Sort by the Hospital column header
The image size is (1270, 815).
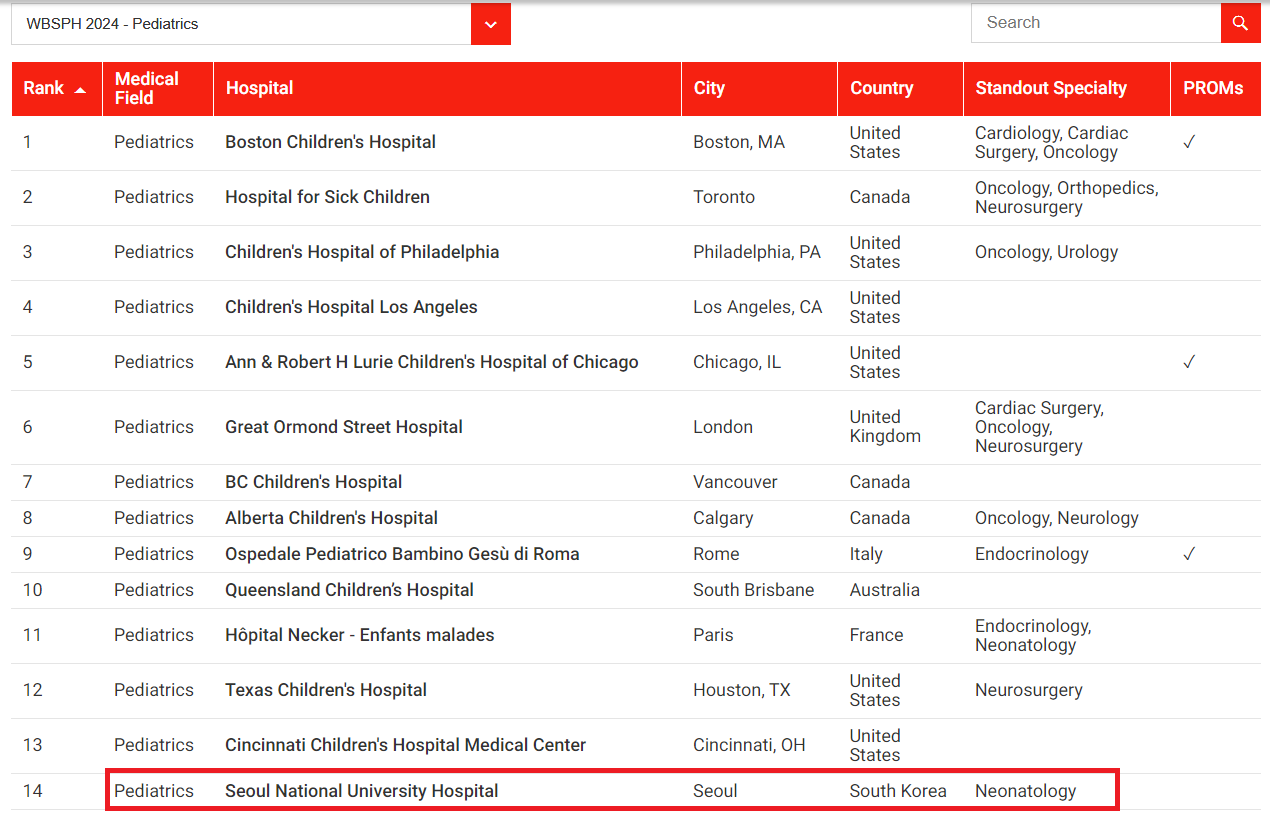tap(447, 89)
